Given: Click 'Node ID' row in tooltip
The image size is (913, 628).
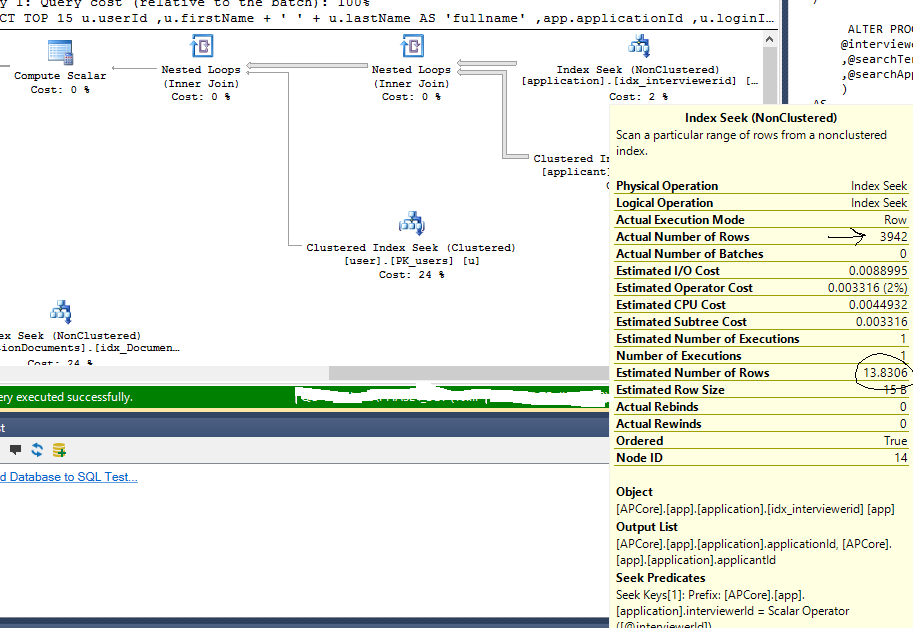Looking at the screenshot, I should click(x=762, y=457).
